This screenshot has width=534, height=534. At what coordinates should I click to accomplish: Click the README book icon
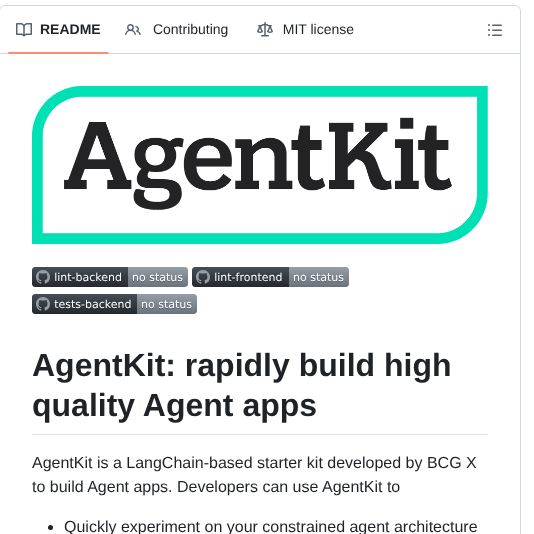[x=24, y=30]
